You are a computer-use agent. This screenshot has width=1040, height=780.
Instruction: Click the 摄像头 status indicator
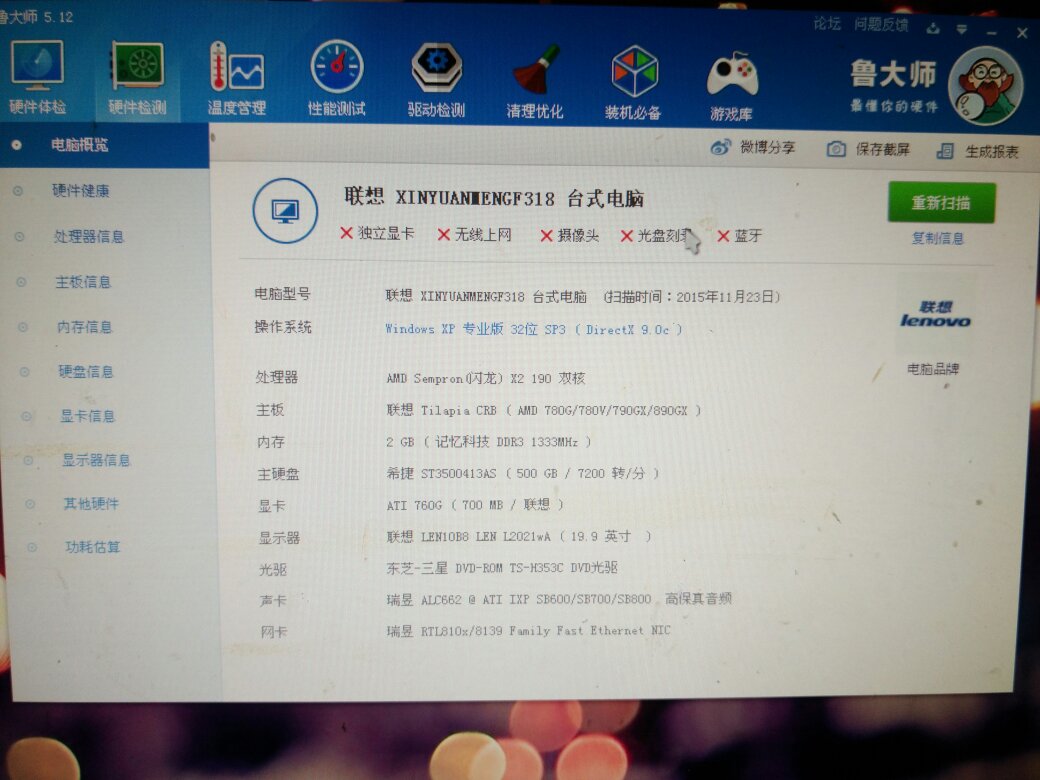(x=570, y=235)
